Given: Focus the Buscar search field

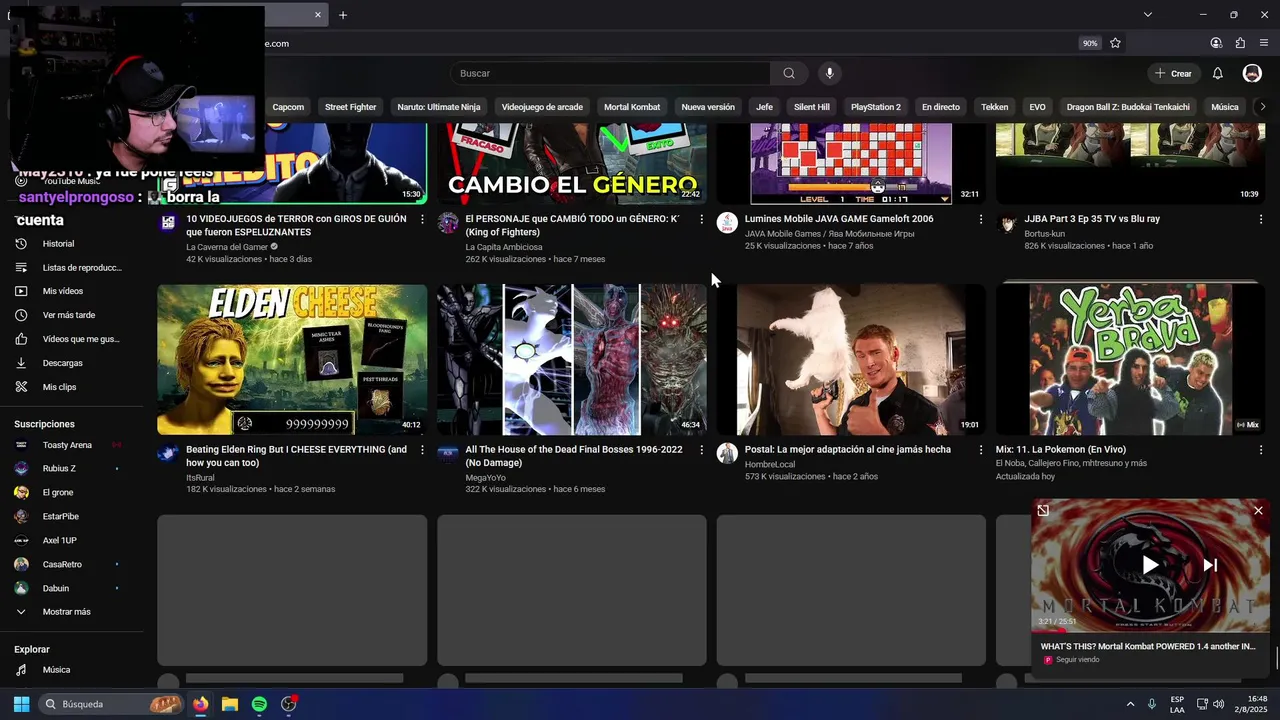Looking at the screenshot, I should (x=610, y=73).
